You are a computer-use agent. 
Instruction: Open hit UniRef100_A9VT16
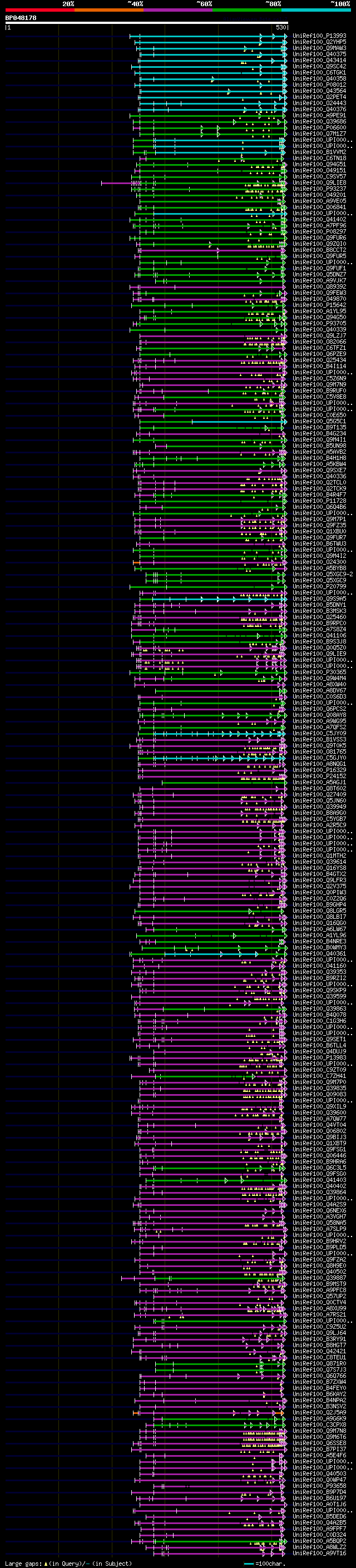click(x=319, y=1554)
